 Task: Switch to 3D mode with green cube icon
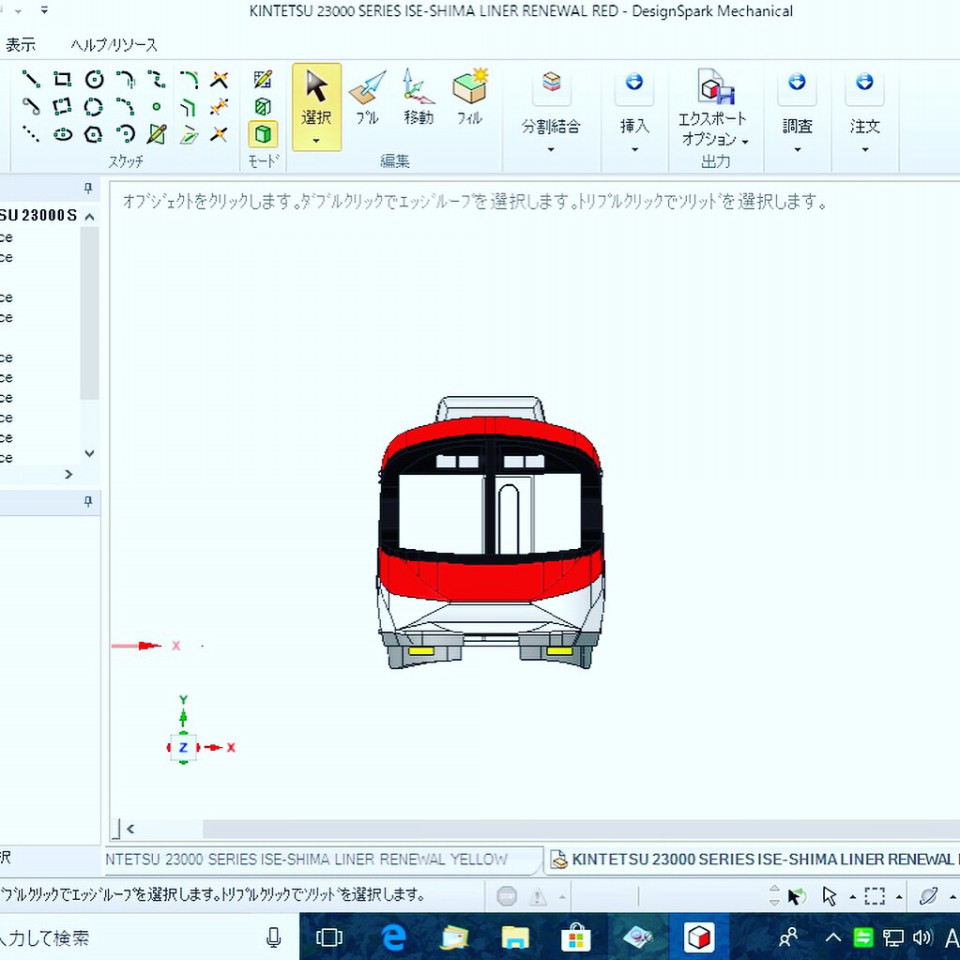(x=263, y=134)
